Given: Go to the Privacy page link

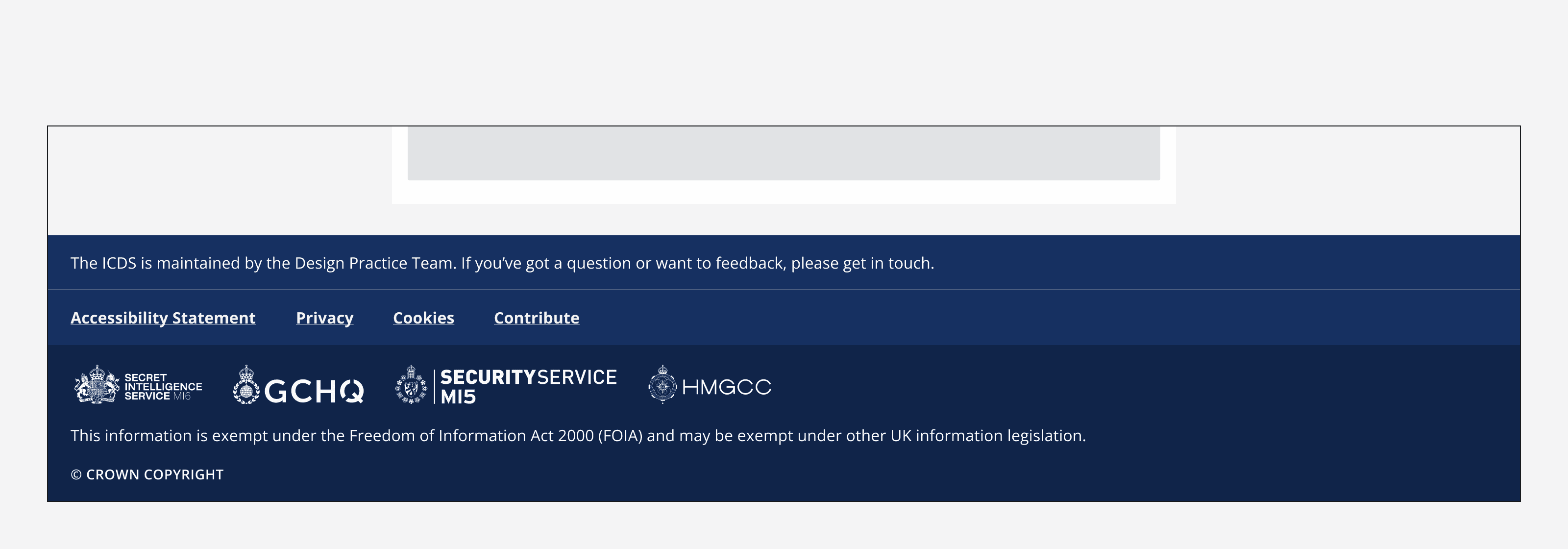Looking at the screenshot, I should [324, 318].
